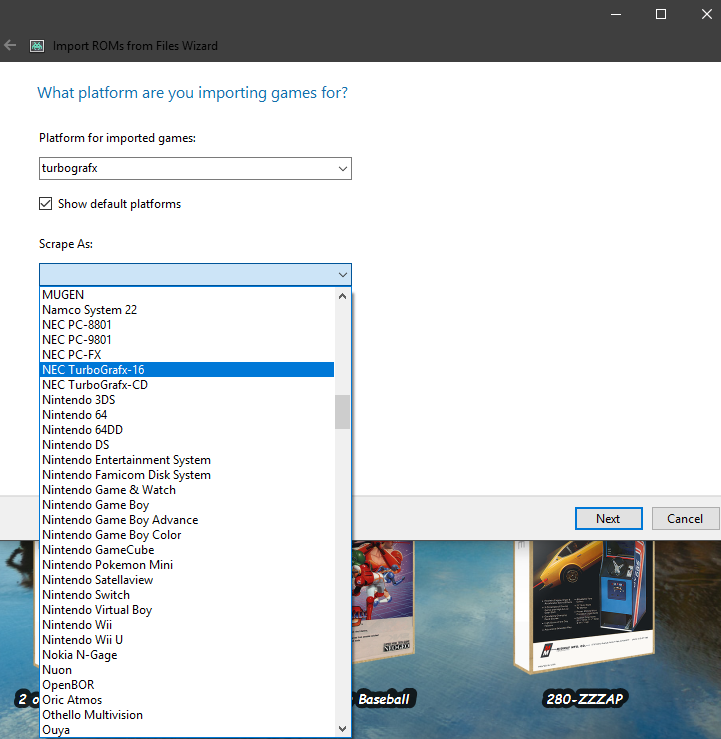Open the Platform for imported games dropdown arrow
Screen dimensions: 721x739
pyautogui.click(x=343, y=168)
